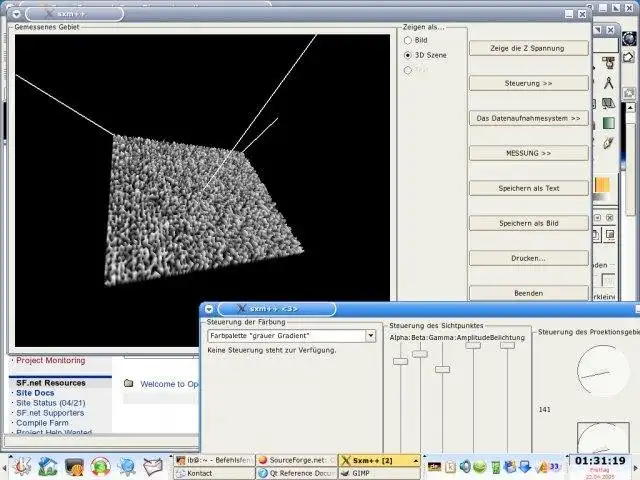Click the Alpha slider handle
Screen dimensions: 640x480
(x=400, y=361)
